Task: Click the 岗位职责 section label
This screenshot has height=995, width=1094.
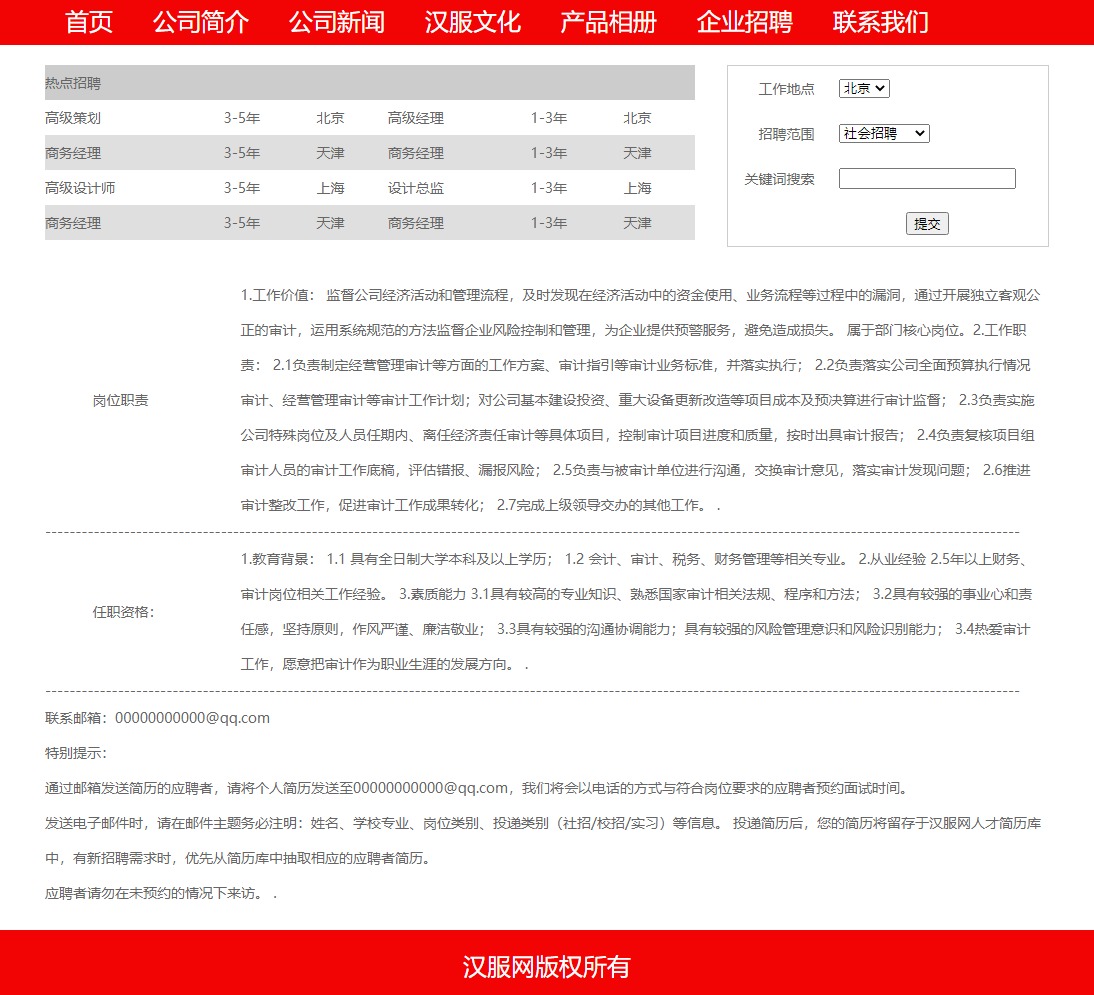Action: 121,400
